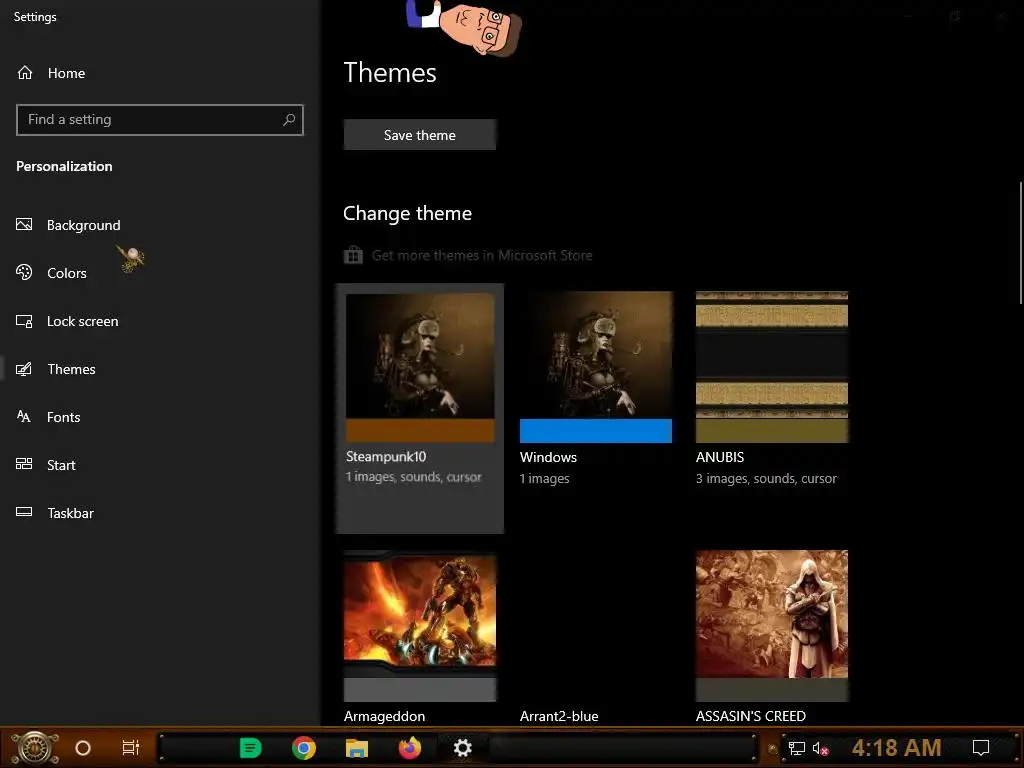
Task: Open Get more themes in Microsoft Store
Action: pos(482,255)
